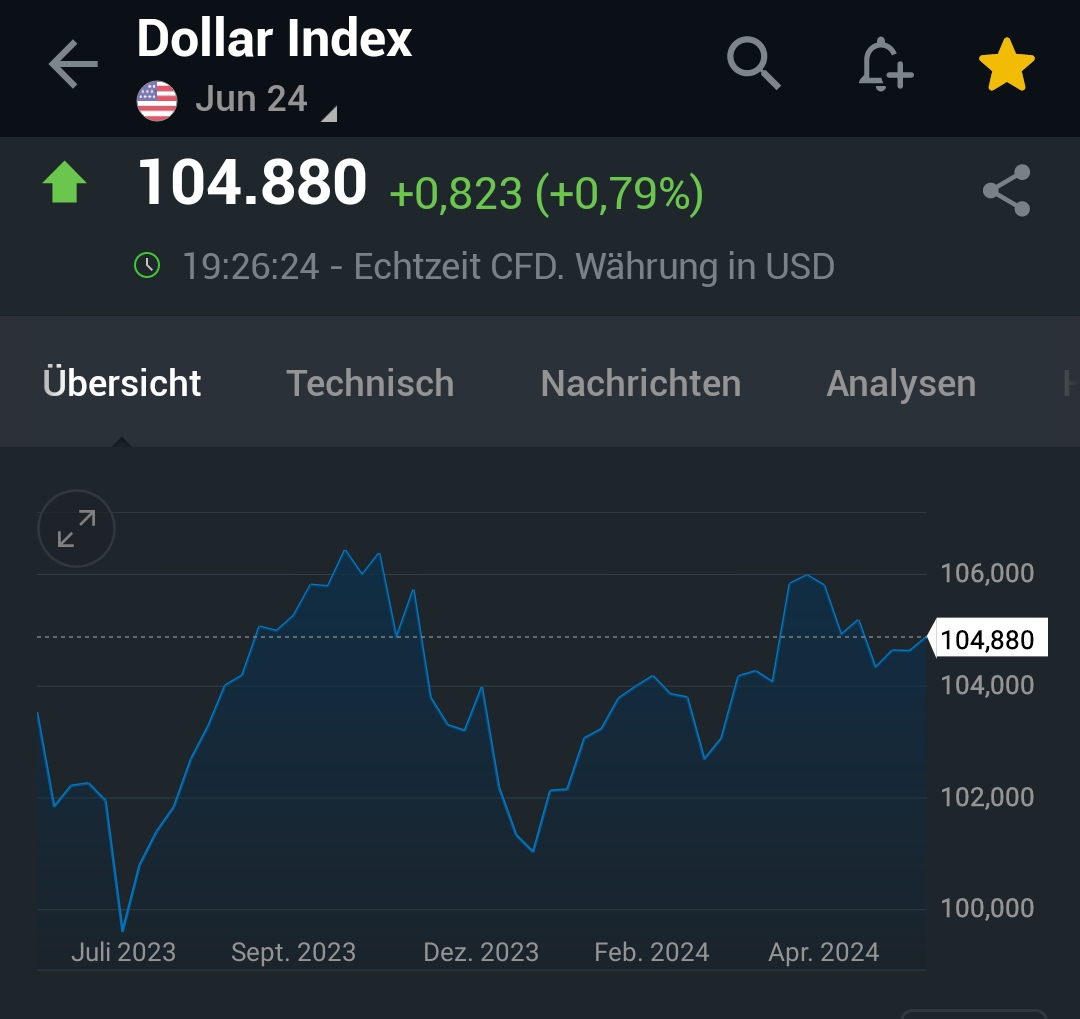Click the +0,823 (+0,79%) change text
Viewport: 1080px width, 1019px height.
coord(546,193)
